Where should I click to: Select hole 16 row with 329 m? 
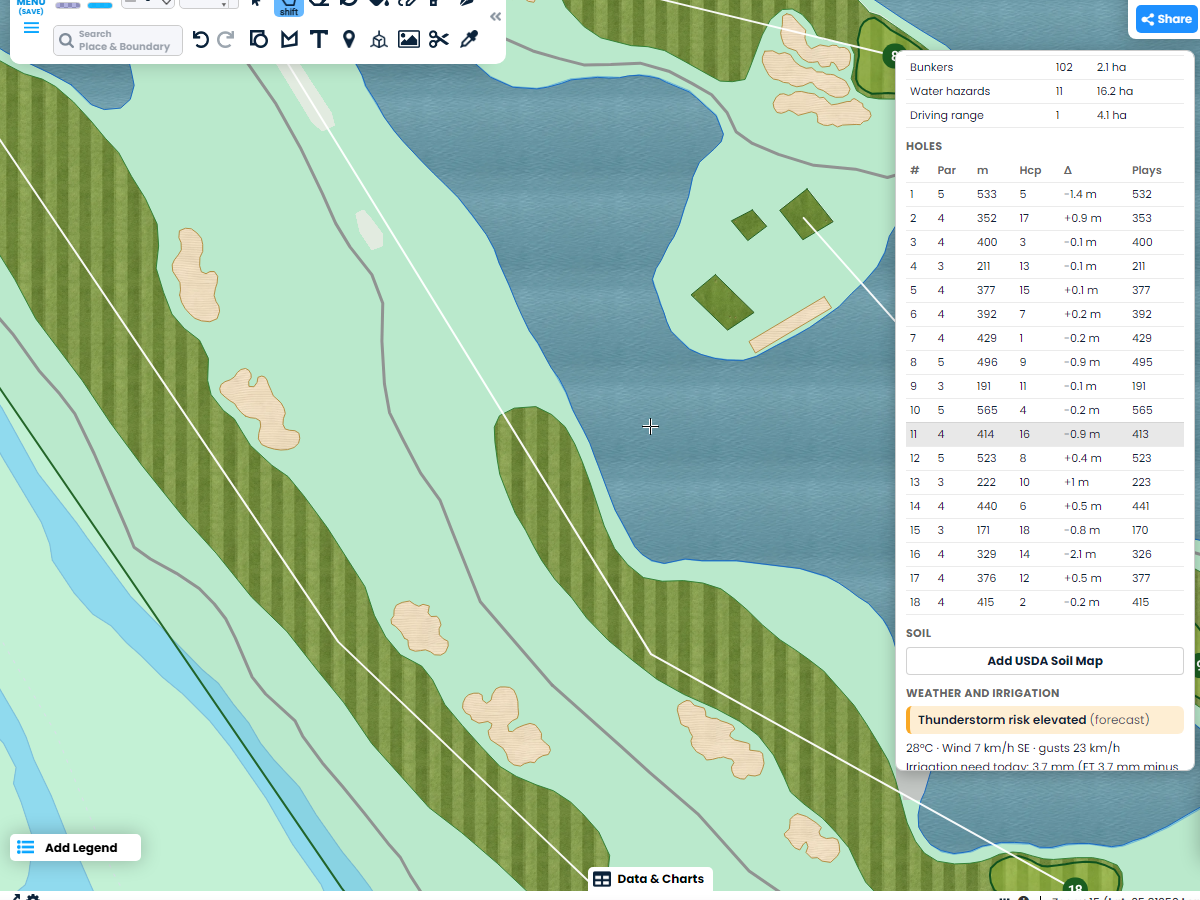(1045, 554)
